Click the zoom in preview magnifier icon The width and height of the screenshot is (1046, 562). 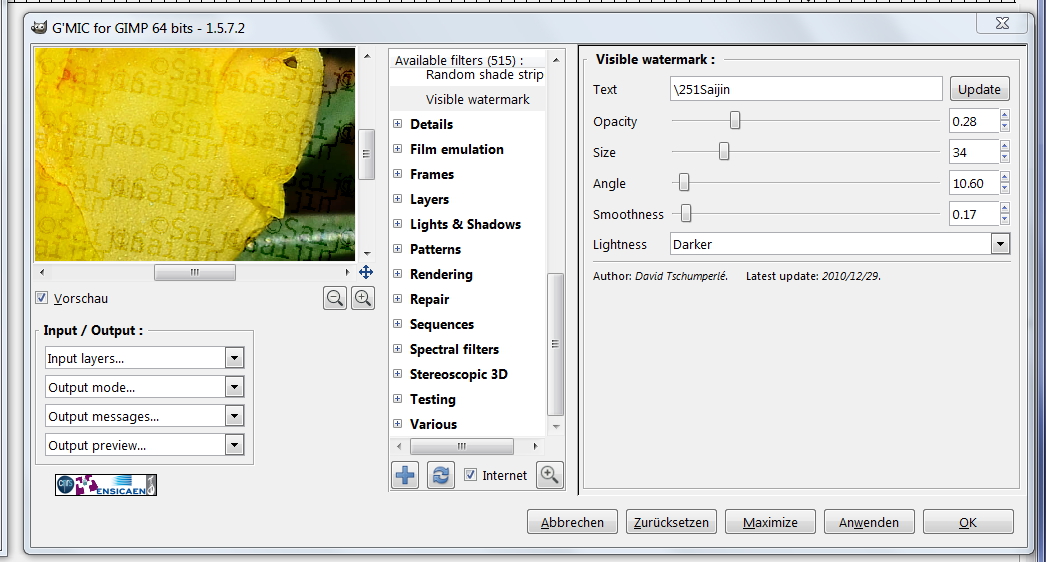pos(362,297)
